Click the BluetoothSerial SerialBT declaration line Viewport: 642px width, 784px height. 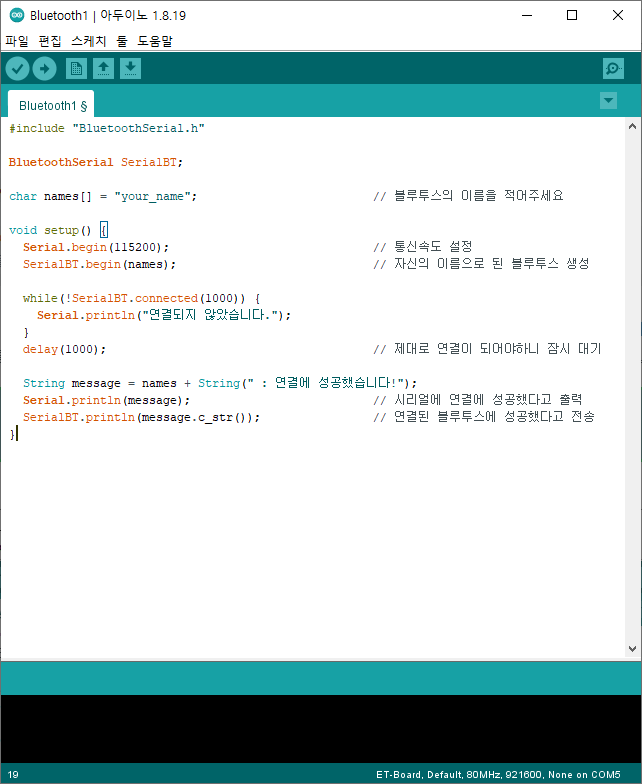click(x=96, y=162)
